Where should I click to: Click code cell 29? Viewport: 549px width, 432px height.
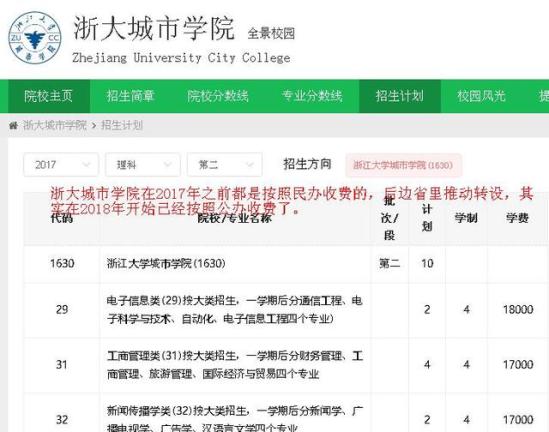[x=62, y=309]
